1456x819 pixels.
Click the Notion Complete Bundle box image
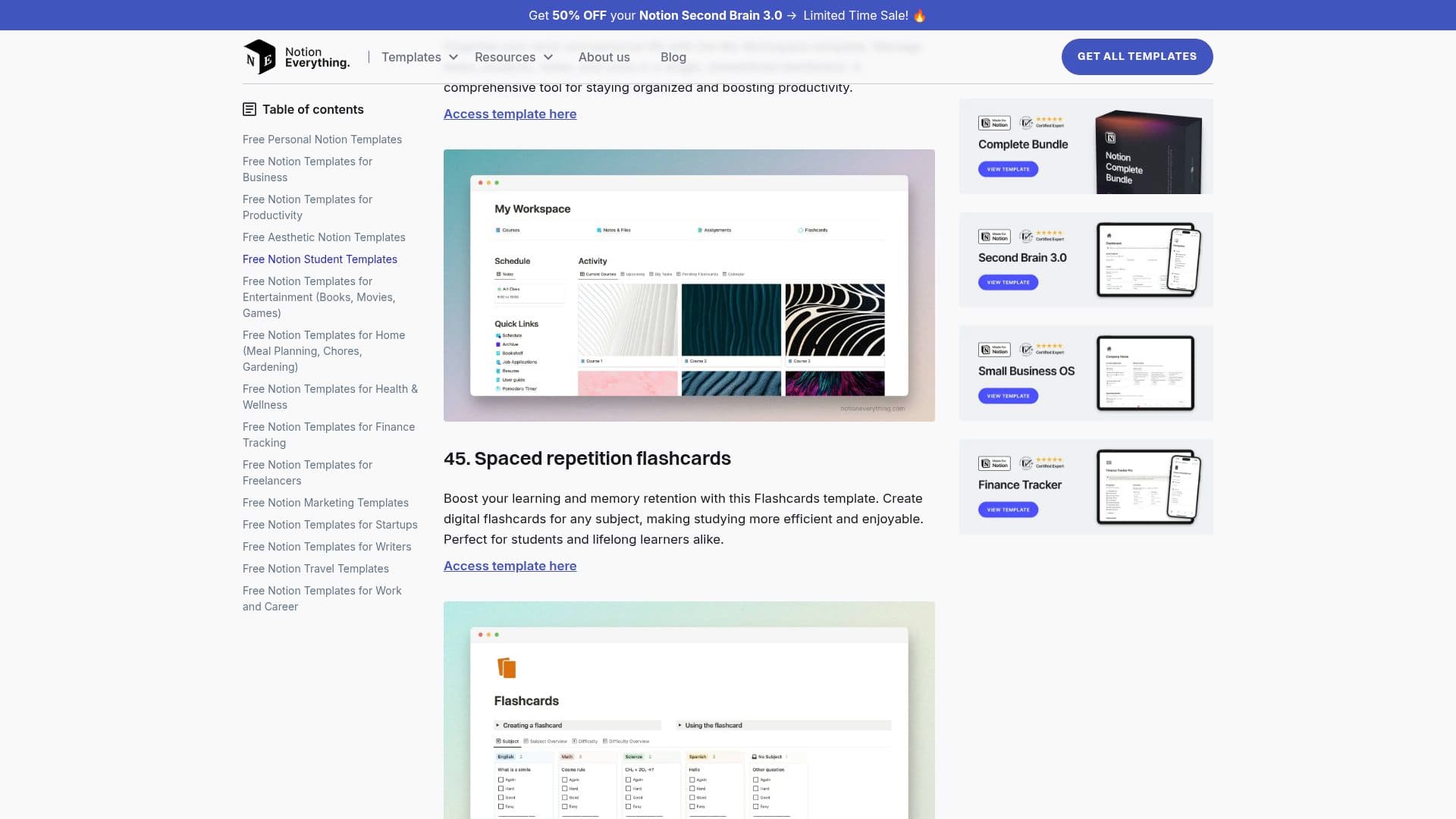tap(1148, 152)
